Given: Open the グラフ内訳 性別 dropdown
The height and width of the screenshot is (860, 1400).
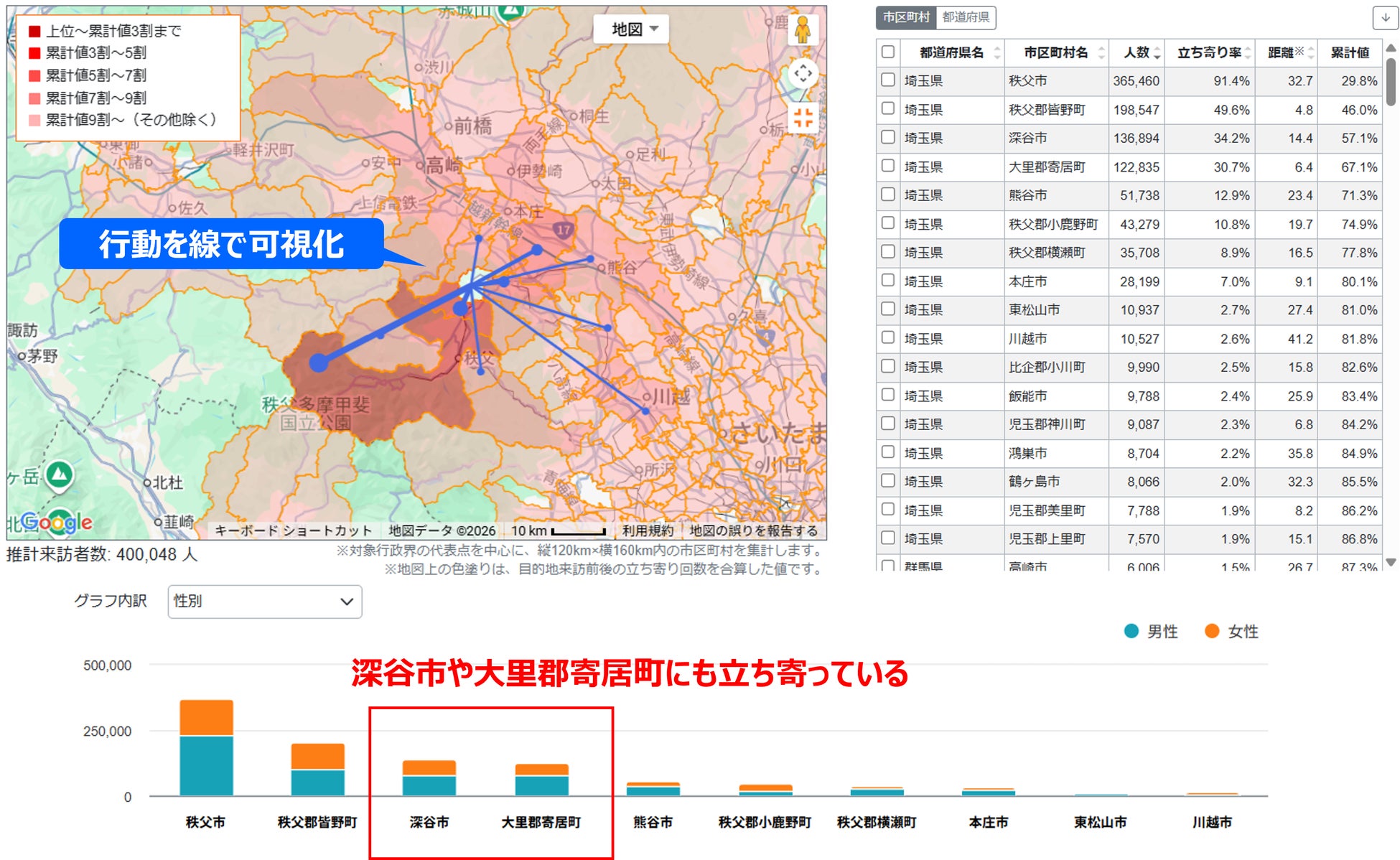Looking at the screenshot, I should (x=264, y=601).
